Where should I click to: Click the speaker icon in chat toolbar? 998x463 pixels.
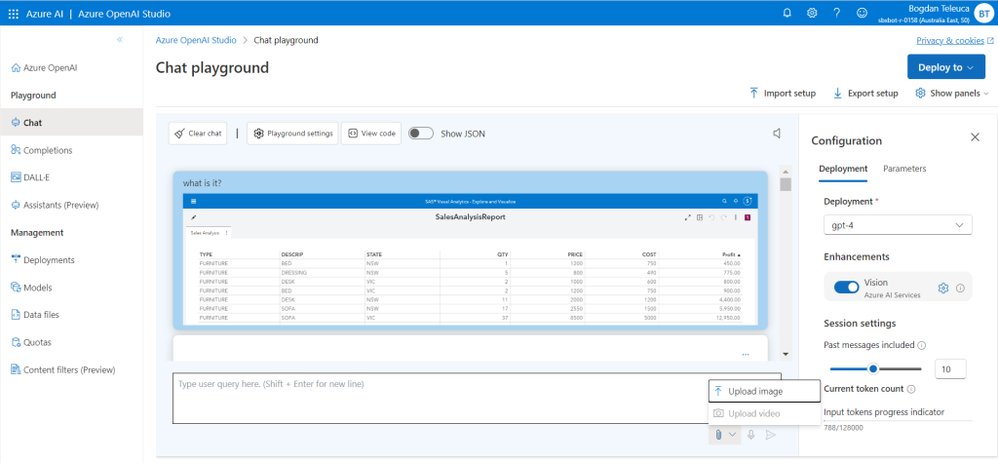pyautogui.click(x=777, y=133)
